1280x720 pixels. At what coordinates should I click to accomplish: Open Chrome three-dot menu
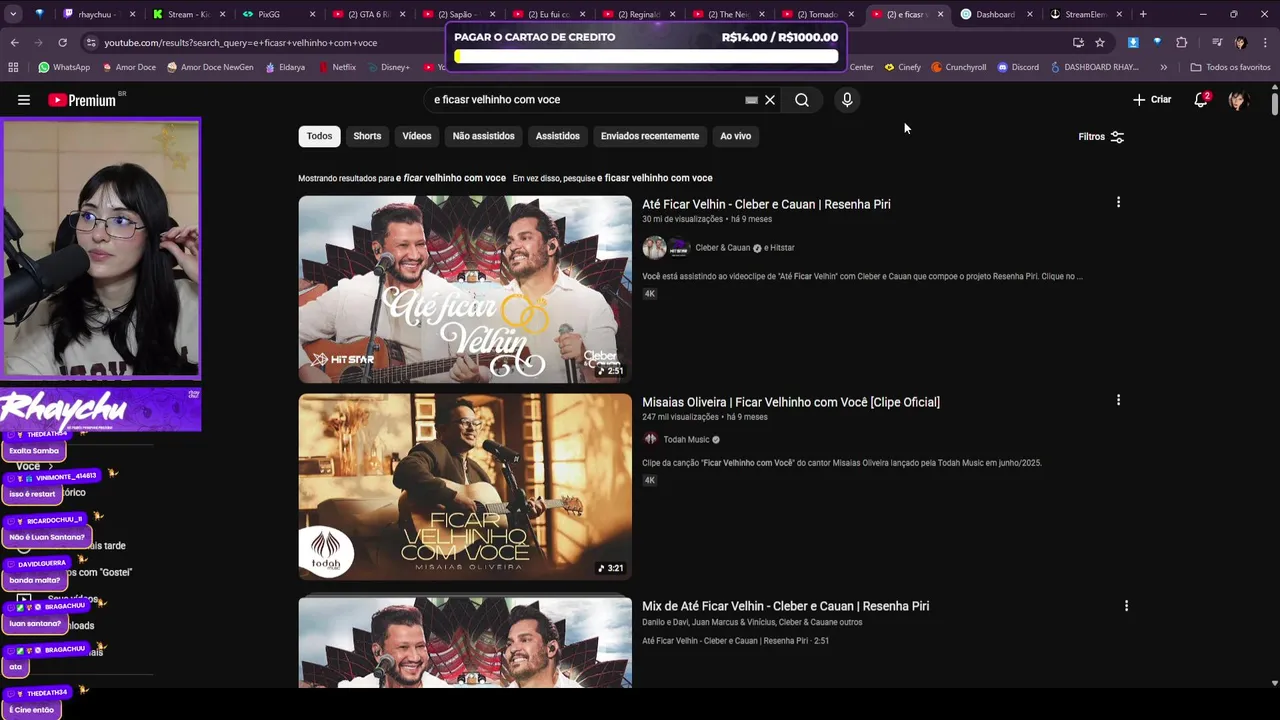[1264, 43]
